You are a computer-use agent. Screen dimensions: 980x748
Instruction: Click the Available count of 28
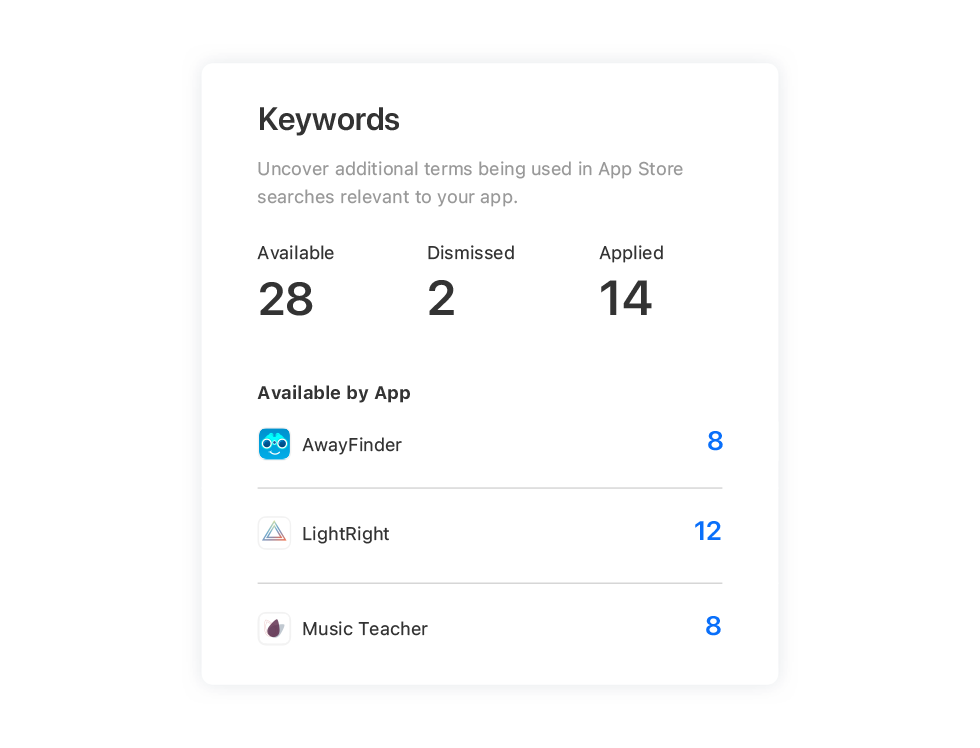coord(286,299)
